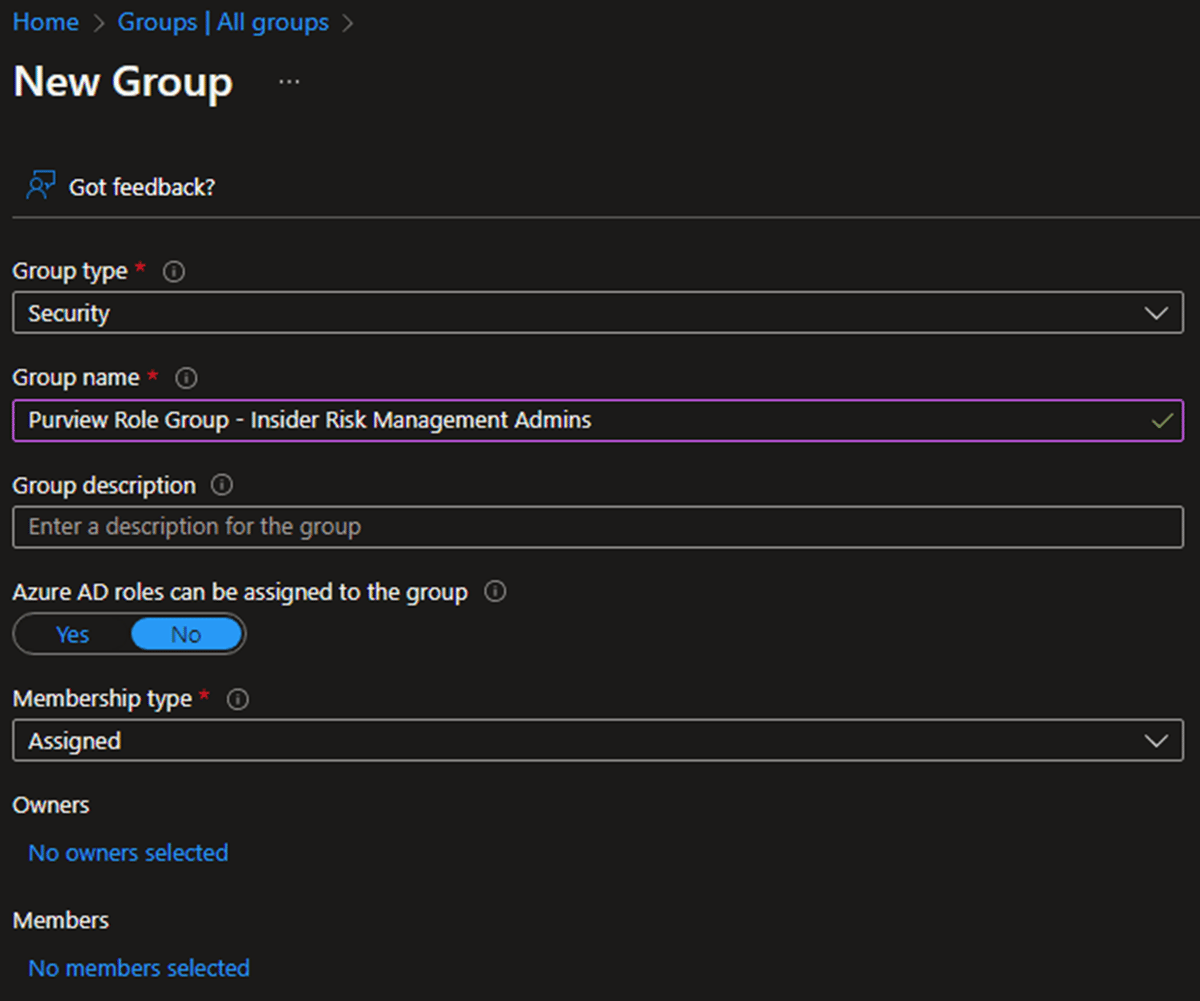Click the No side of the toggle

tap(185, 634)
